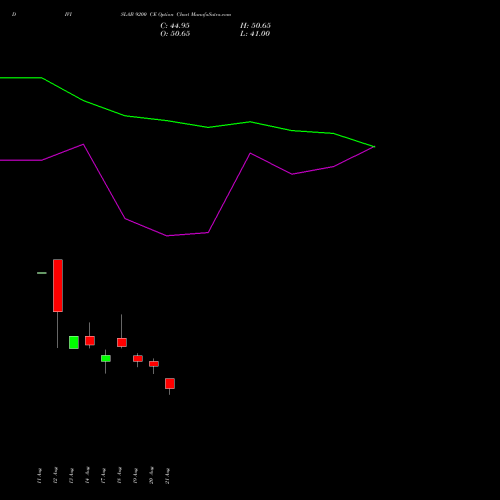The width and height of the screenshot is (500, 500).
Task: Select the red candle for 18 Aug
Action: 122,342
